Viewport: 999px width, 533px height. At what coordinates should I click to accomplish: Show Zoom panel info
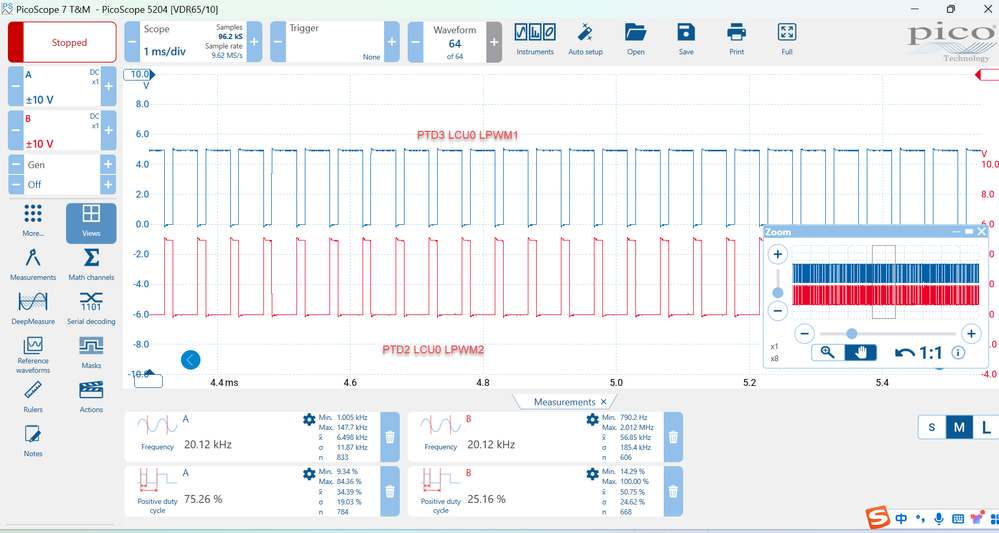coord(958,352)
